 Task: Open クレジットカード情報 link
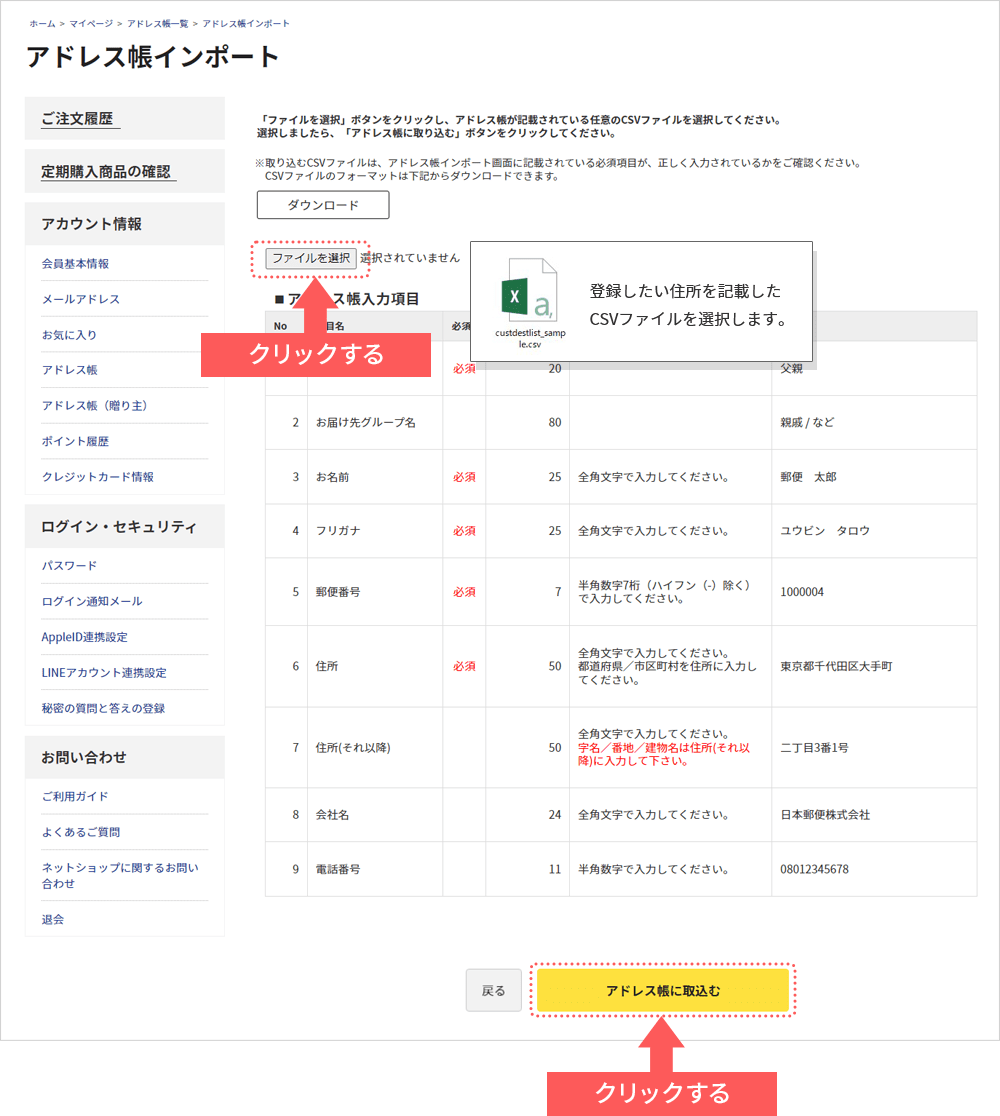pos(97,477)
